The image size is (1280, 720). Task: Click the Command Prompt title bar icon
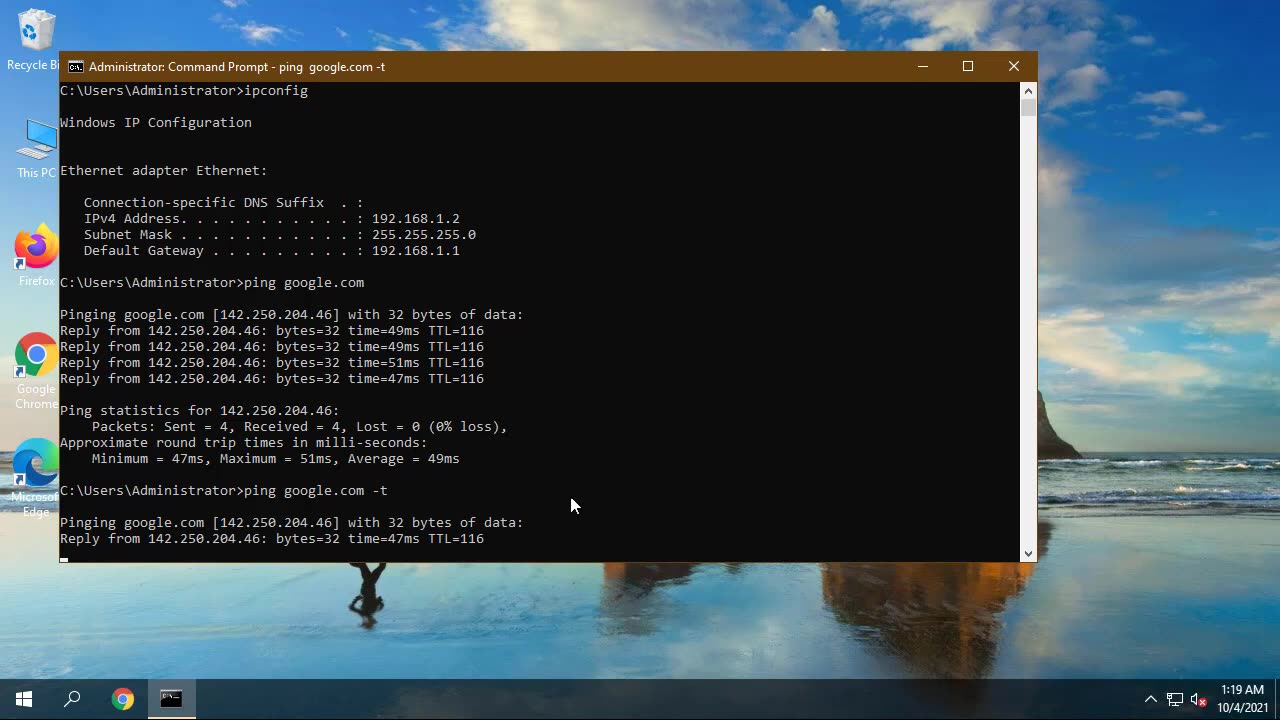[x=76, y=67]
